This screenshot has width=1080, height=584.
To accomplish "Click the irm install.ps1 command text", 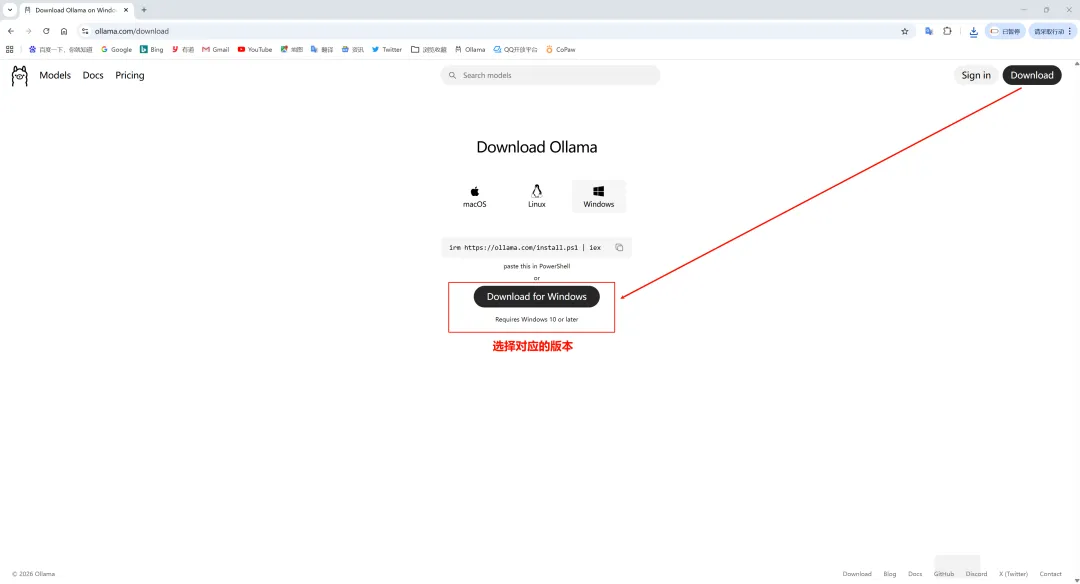I will pyautogui.click(x=525, y=247).
